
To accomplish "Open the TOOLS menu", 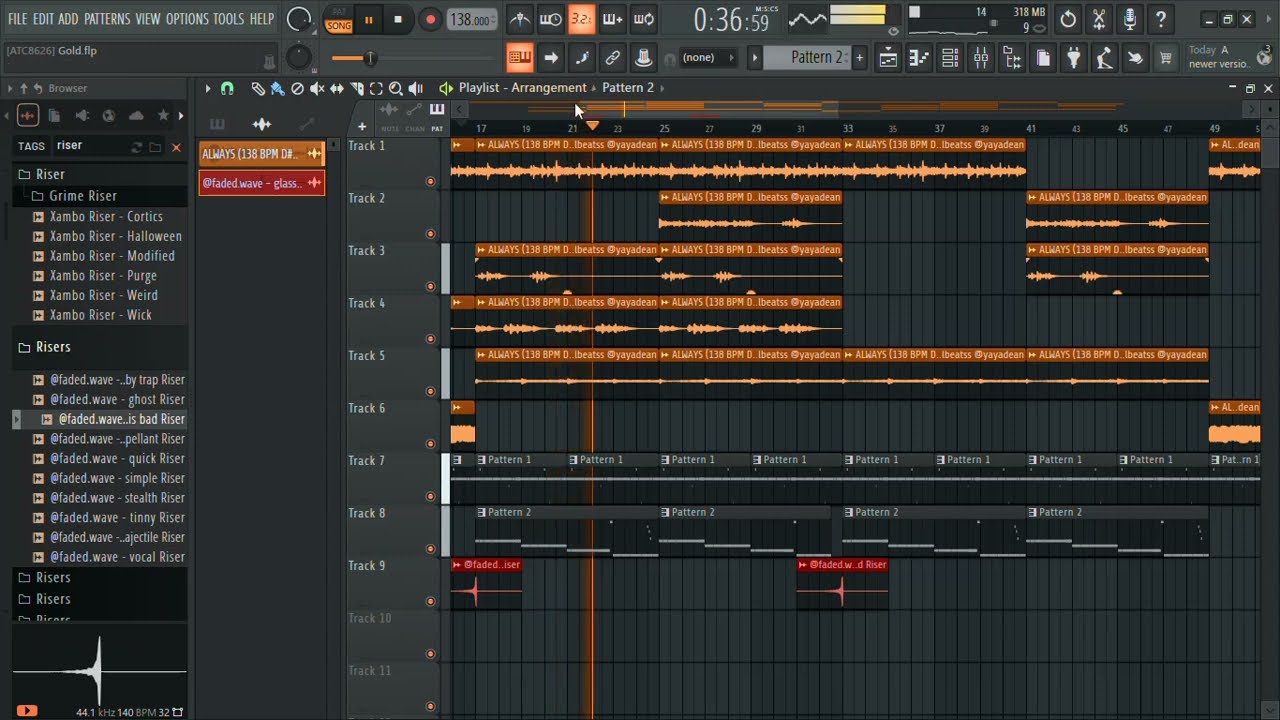I will point(228,19).
